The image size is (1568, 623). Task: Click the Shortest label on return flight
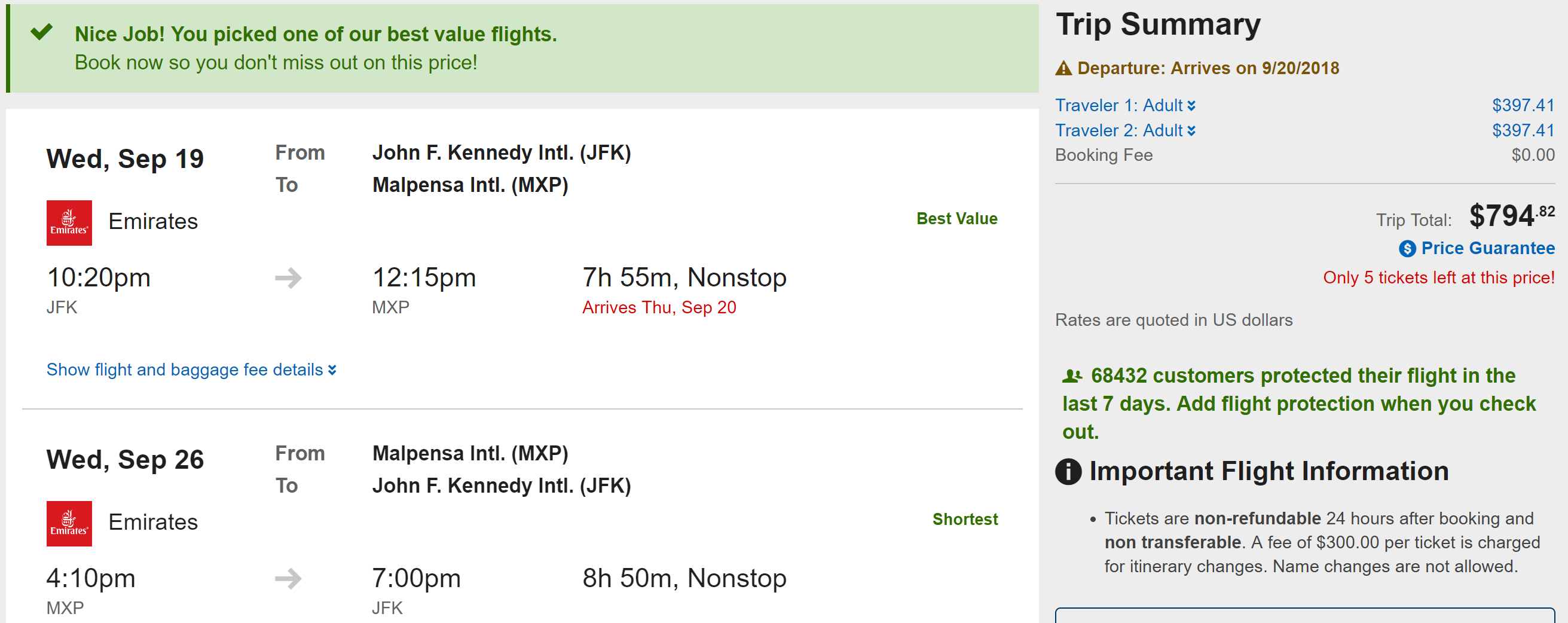[965, 520]
